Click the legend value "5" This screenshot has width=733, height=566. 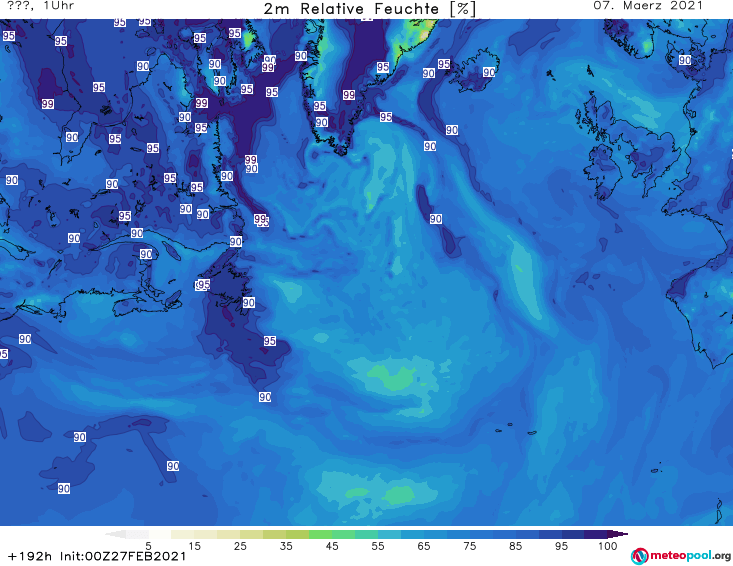point(148,546)
